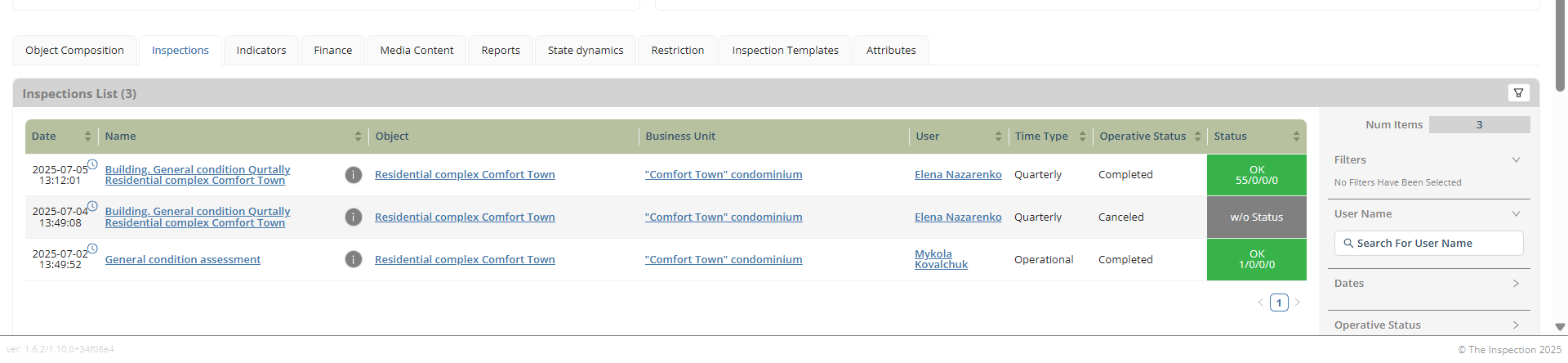Go to page 1 in pagination
The width and height of the screenshot is (1568, 363).
click(x=1279, y=302)
